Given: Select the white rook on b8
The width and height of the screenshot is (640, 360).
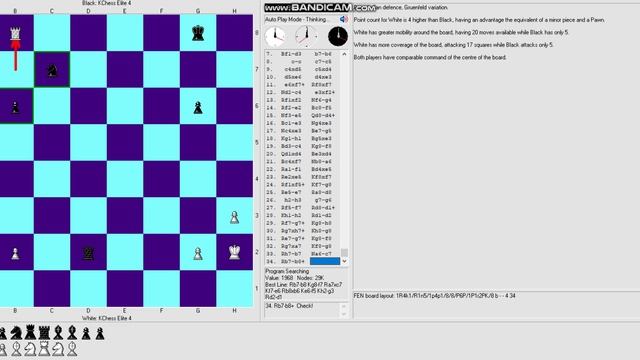Looking at the screenshot, I should (x=15, y=33).
